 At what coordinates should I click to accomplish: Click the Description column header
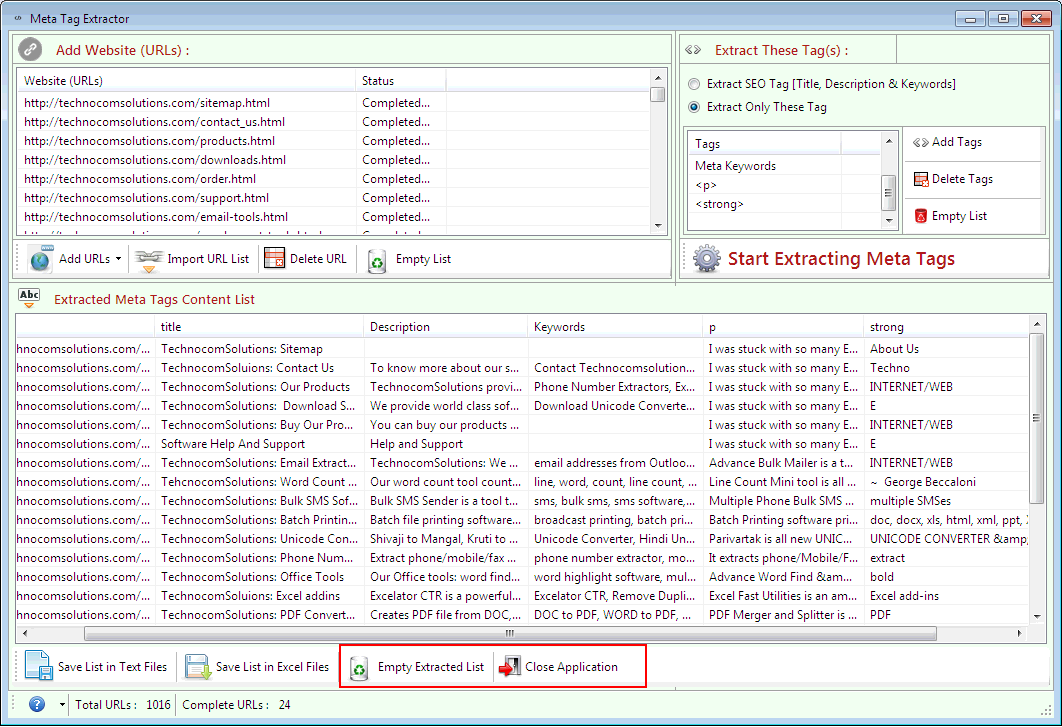coord(445,327)
